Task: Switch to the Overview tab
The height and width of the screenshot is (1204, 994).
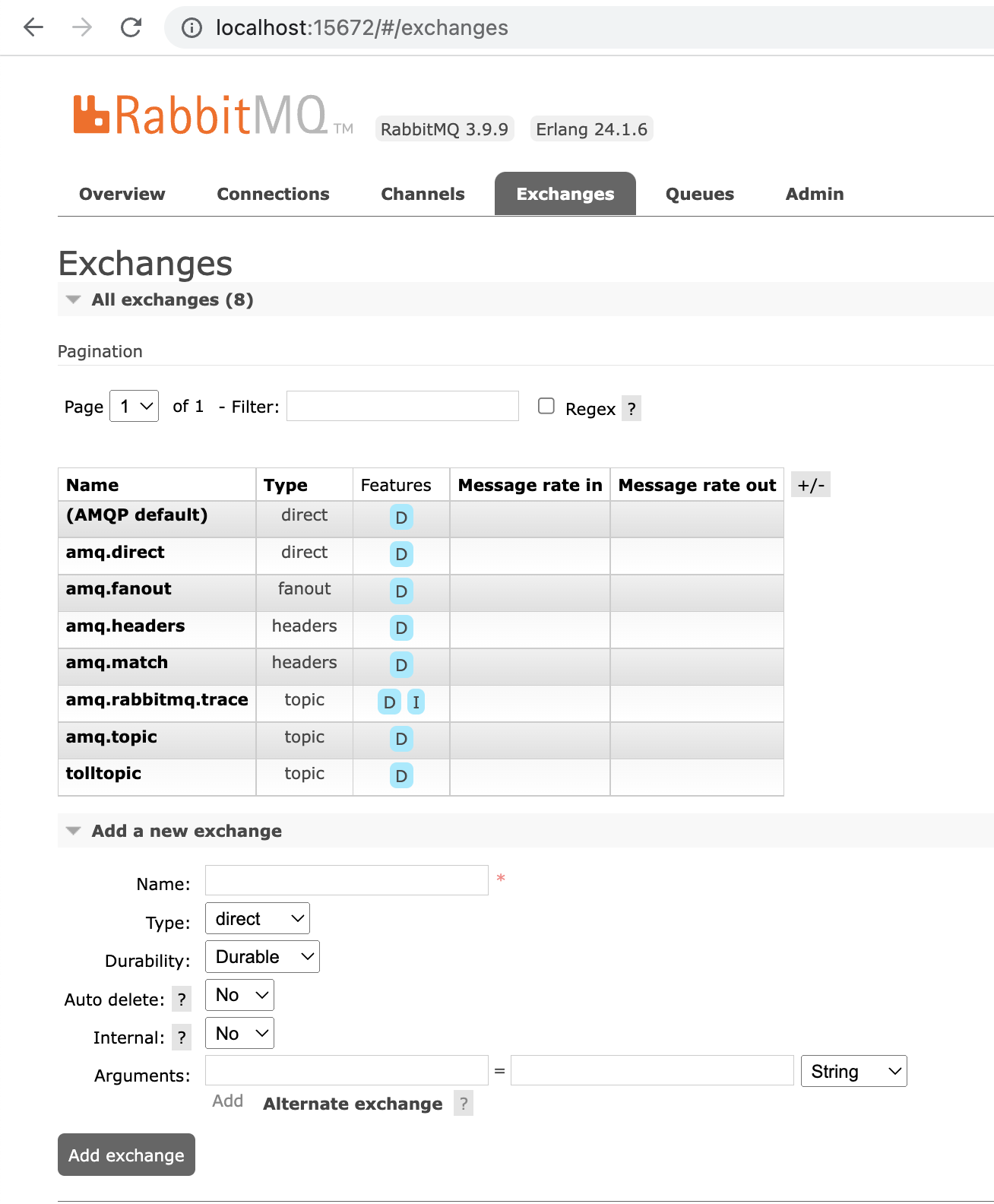Action: (122, 194)
